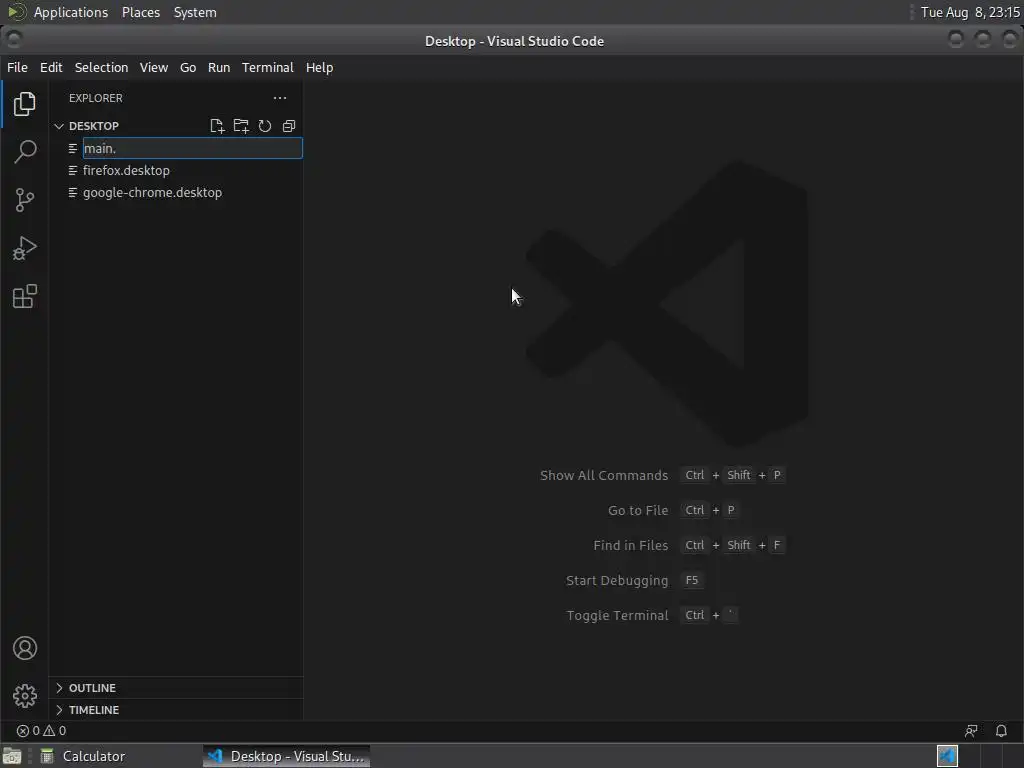Open the Accounts menu icon
The height and width of the screenshot is (768, 1024).
pos(25,648)
